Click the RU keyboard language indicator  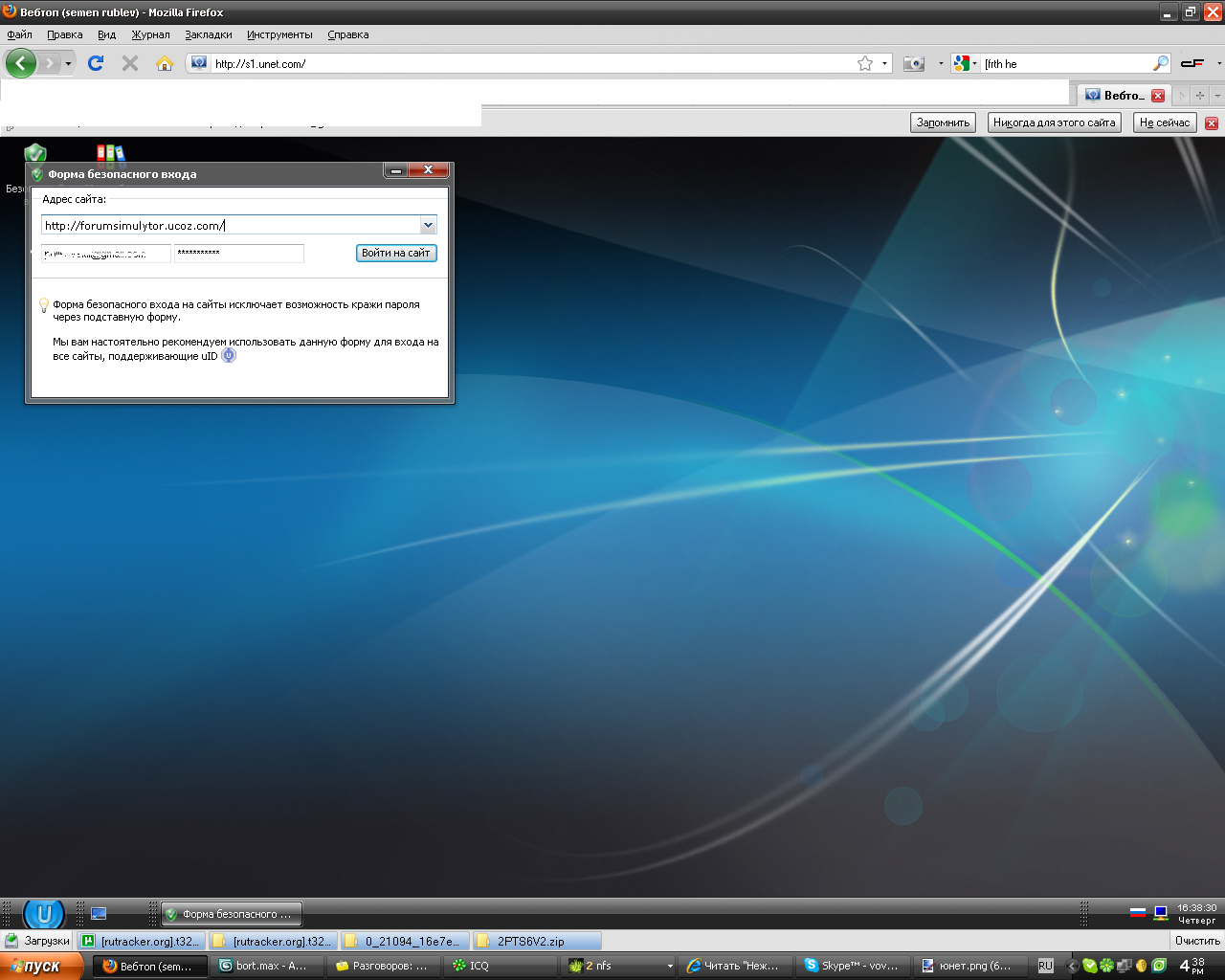point(1045,967)
